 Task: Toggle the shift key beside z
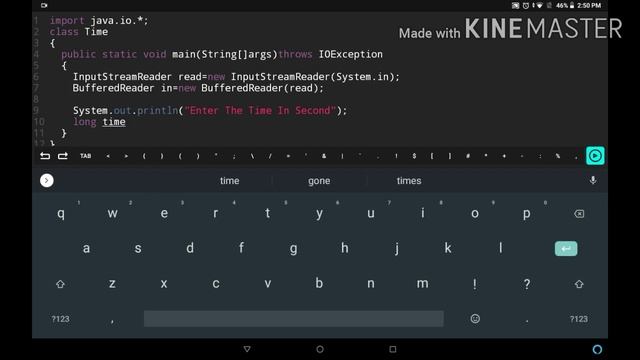pos(60,284)
